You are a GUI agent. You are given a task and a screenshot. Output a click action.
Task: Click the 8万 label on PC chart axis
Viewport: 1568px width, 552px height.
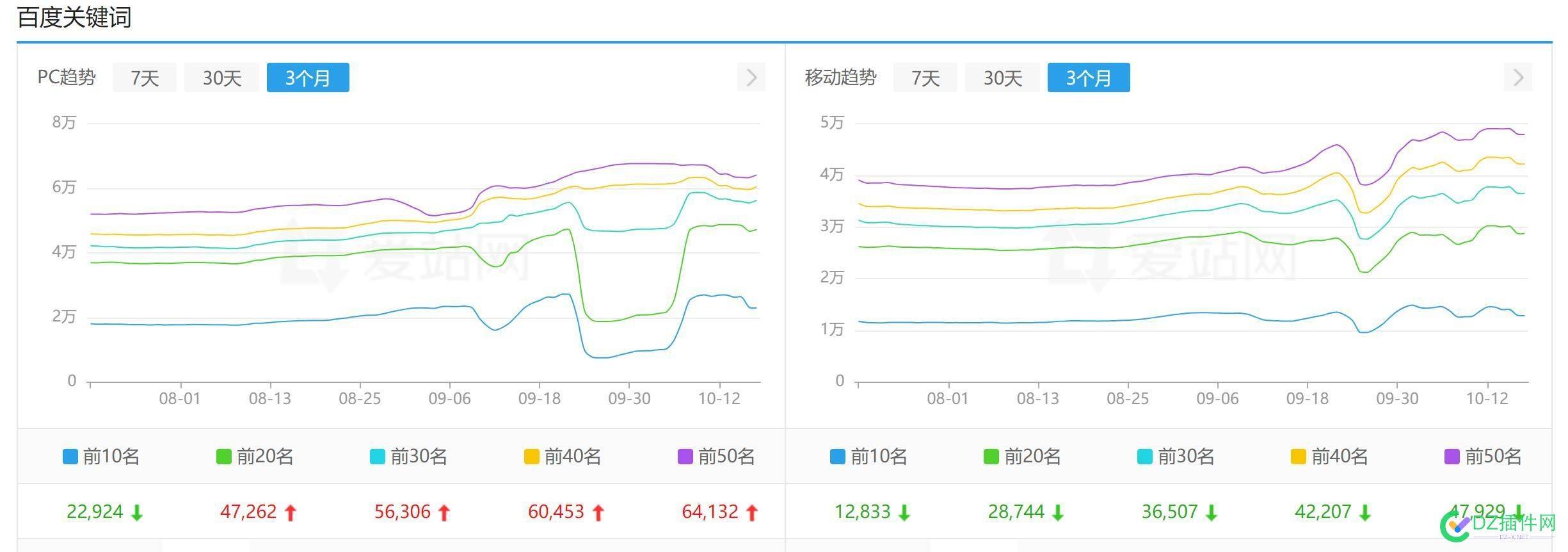[64, 122]
